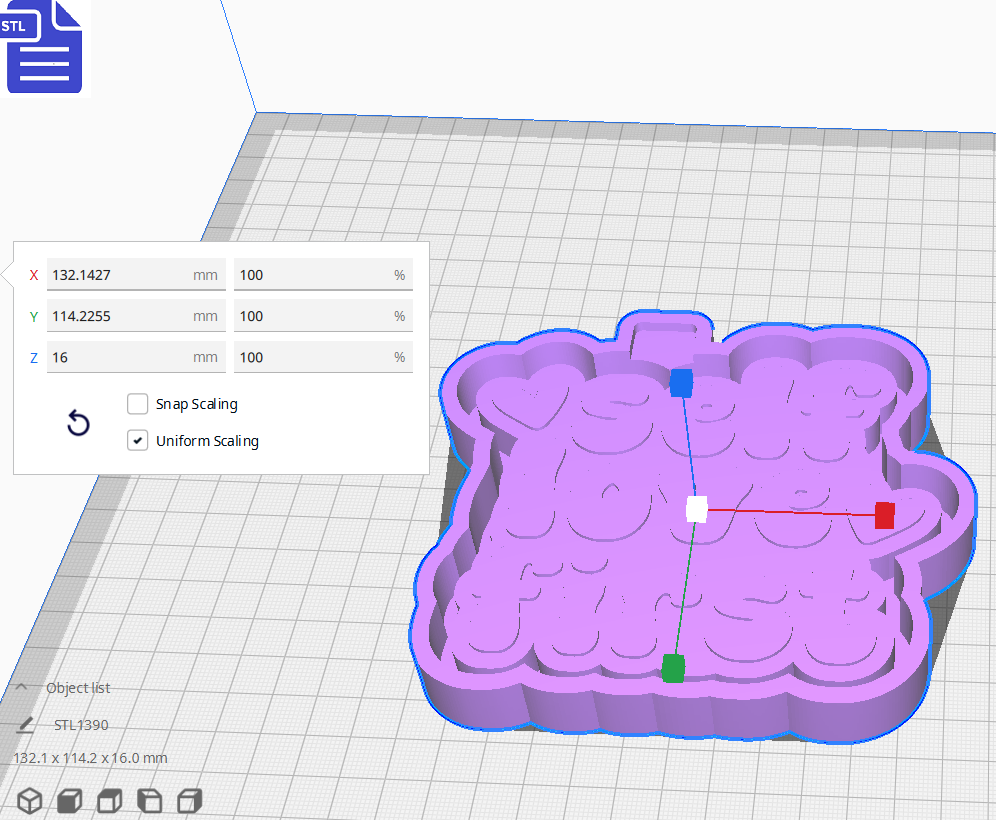Reset the scale using the reset arrow icon
Image resolution: width=996 pixels, height=820 pixels.
pyautogui.click(x=78, y=424)
